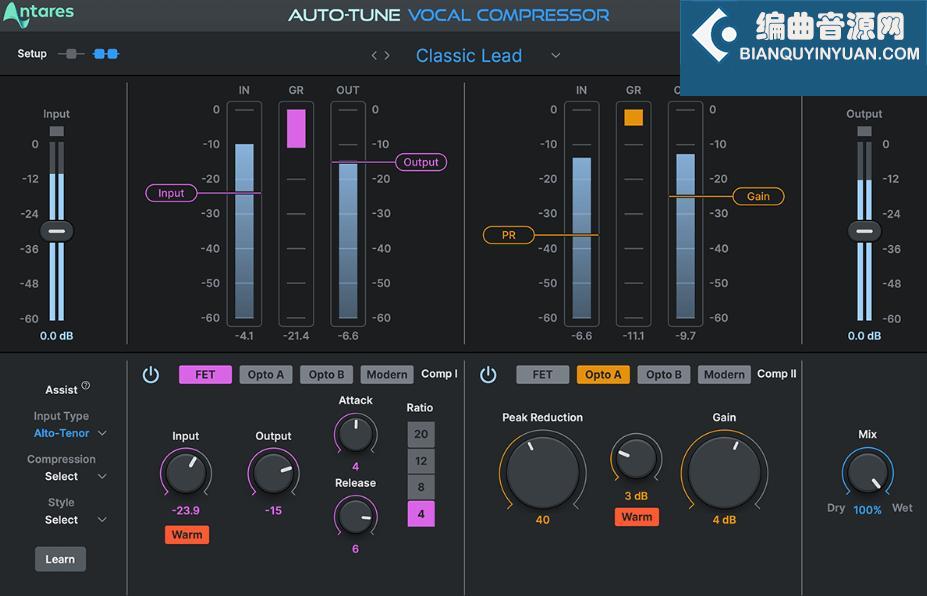Select FET mode for Comp II
The image size is (927, 596).
[543, 375]
